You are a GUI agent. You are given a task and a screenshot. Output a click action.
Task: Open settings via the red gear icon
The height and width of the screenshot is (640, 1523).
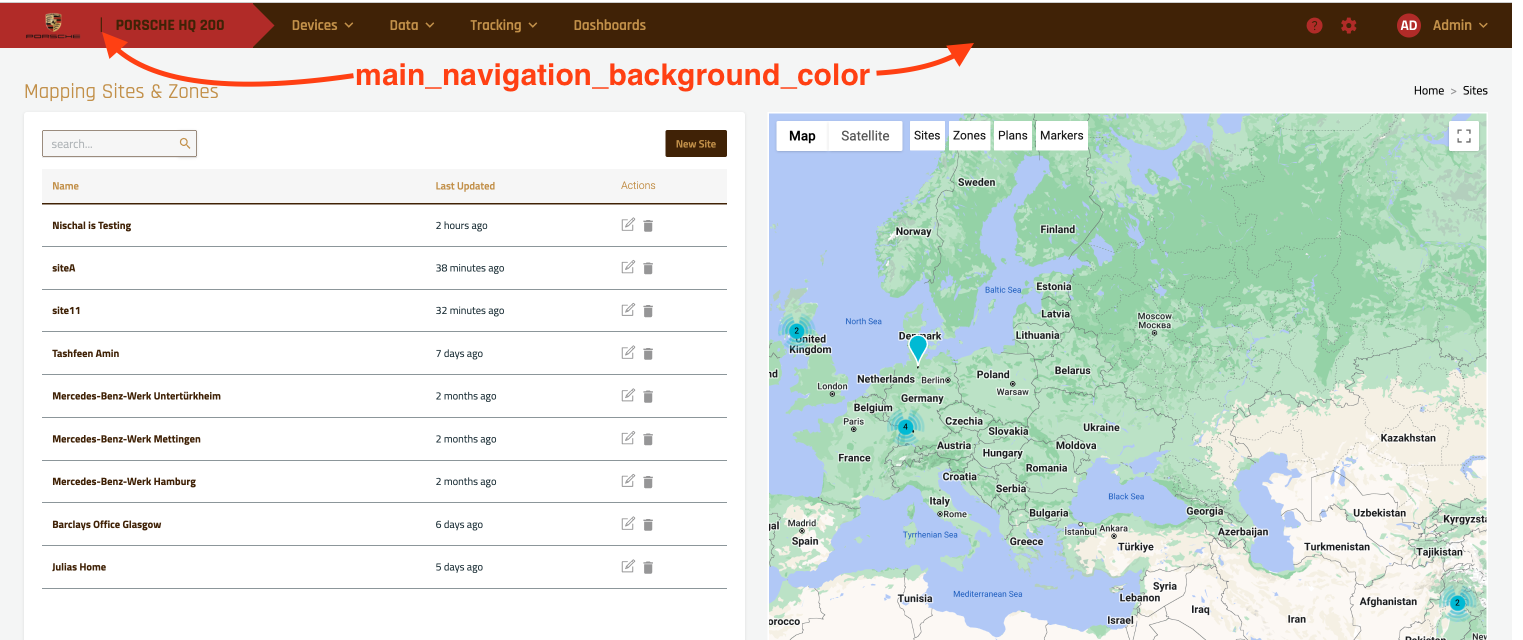pyautogui.click(x=1349, y=26)
